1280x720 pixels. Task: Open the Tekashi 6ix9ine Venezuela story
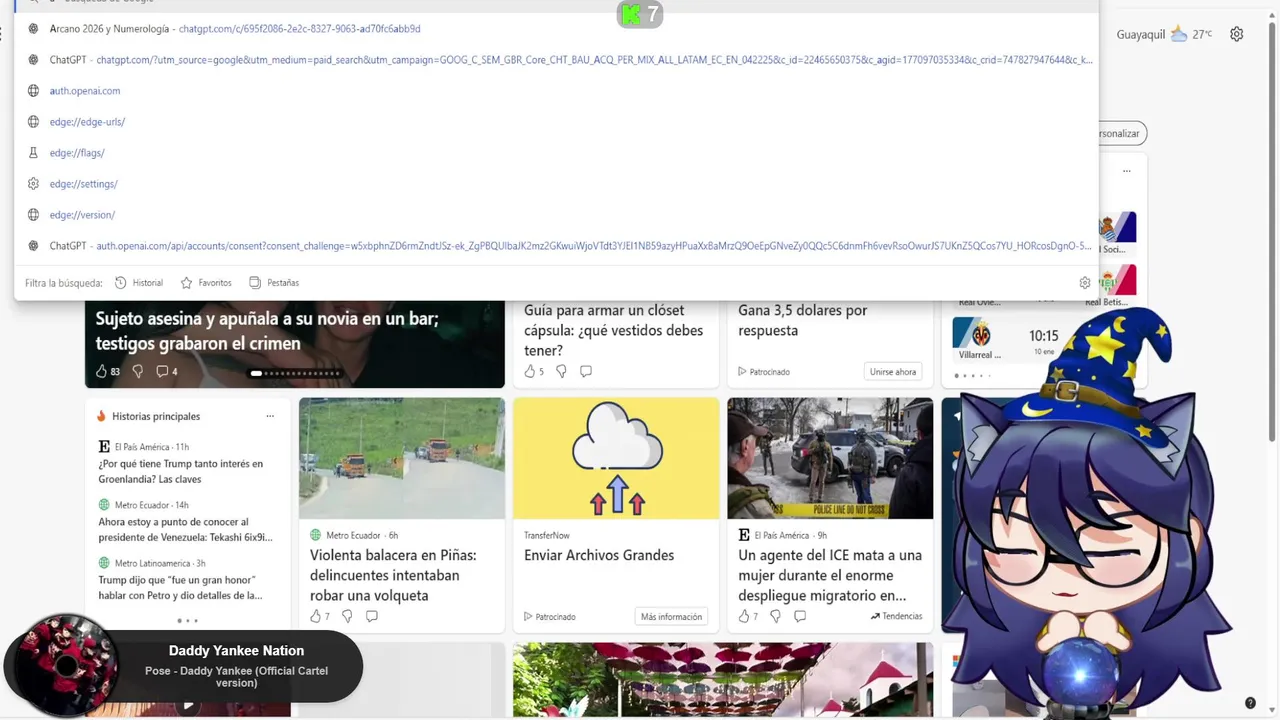point(185,529)
